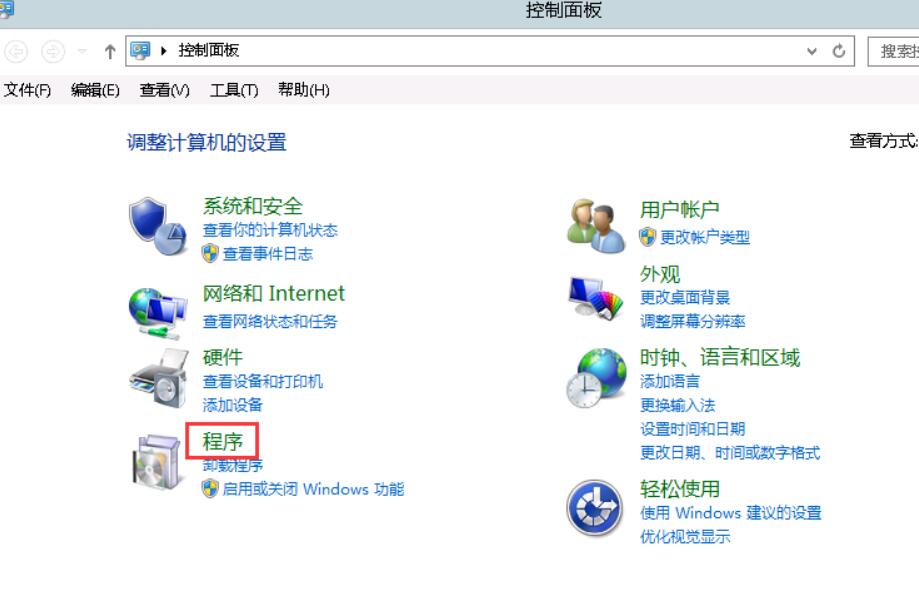Click the User Accounts people icon
The width and height of the screenshot is (919, 592).
pos(595,226)
